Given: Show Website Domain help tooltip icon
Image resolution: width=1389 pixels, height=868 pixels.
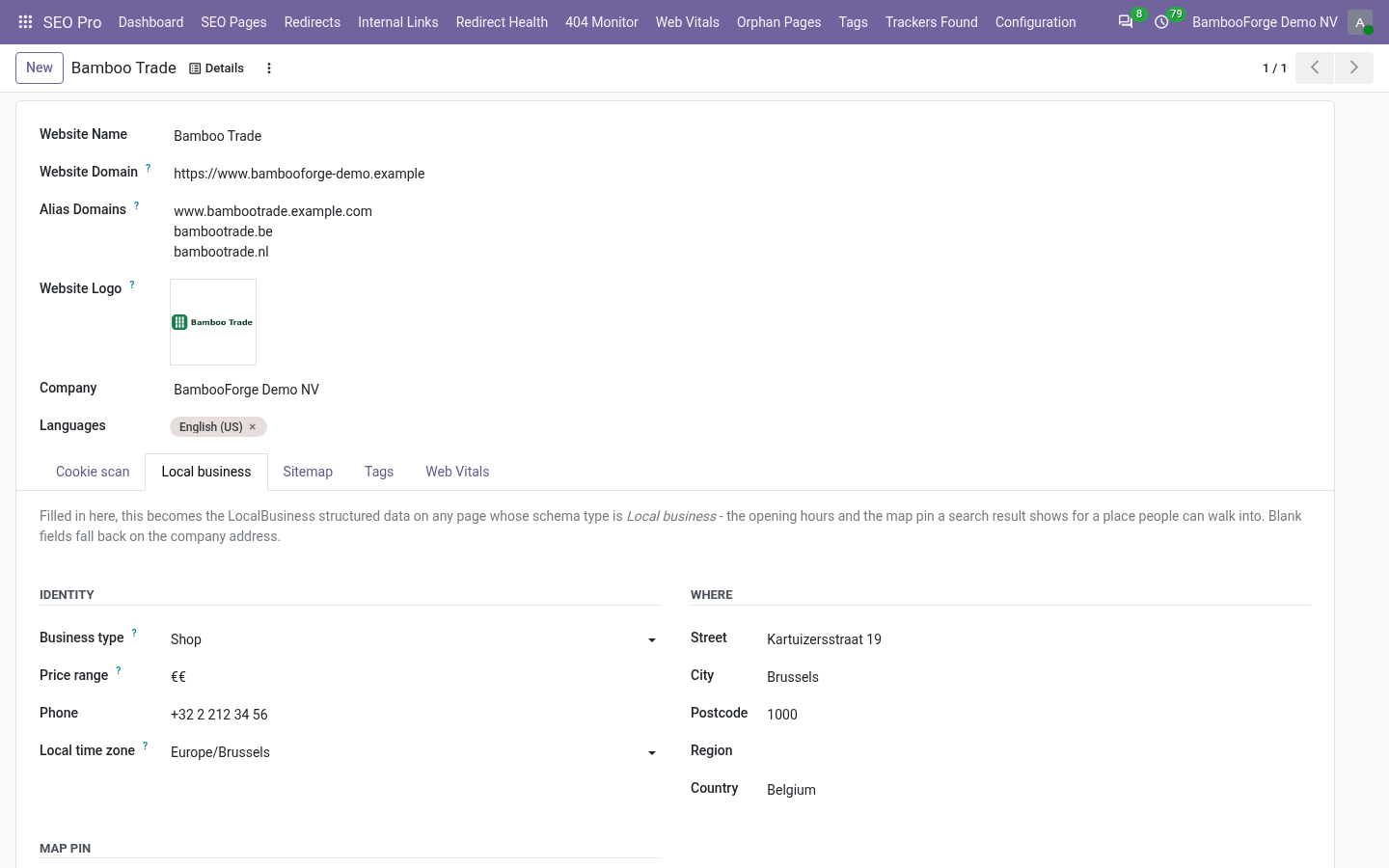Looking at the screenshot, I should (148, 168).
